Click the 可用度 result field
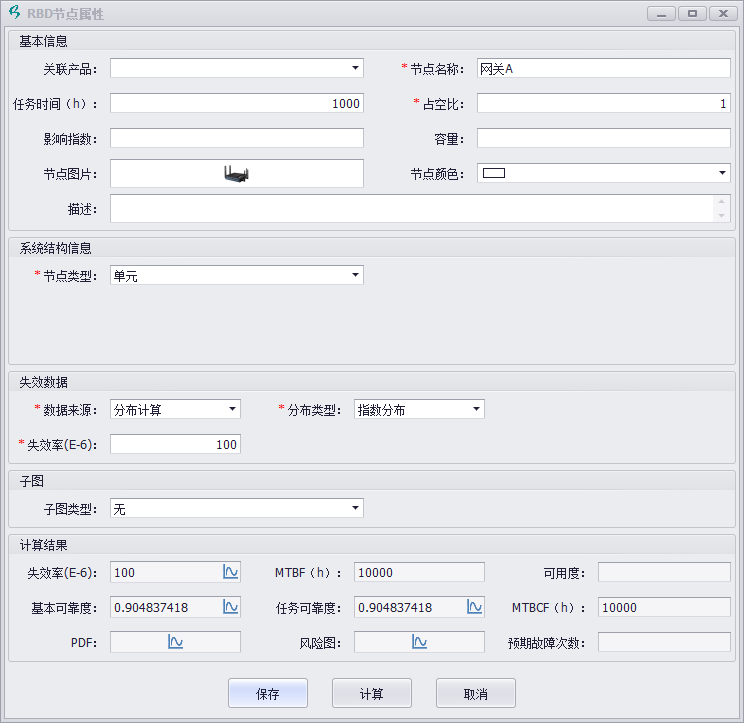 [664, 572]
